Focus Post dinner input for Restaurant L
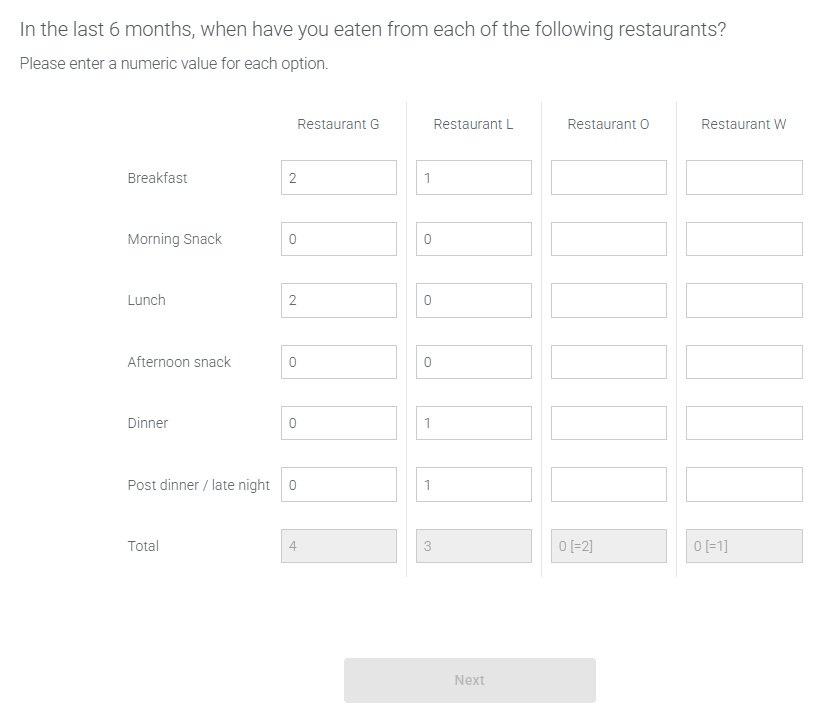 pyautogui.click(x=473, y=485)
